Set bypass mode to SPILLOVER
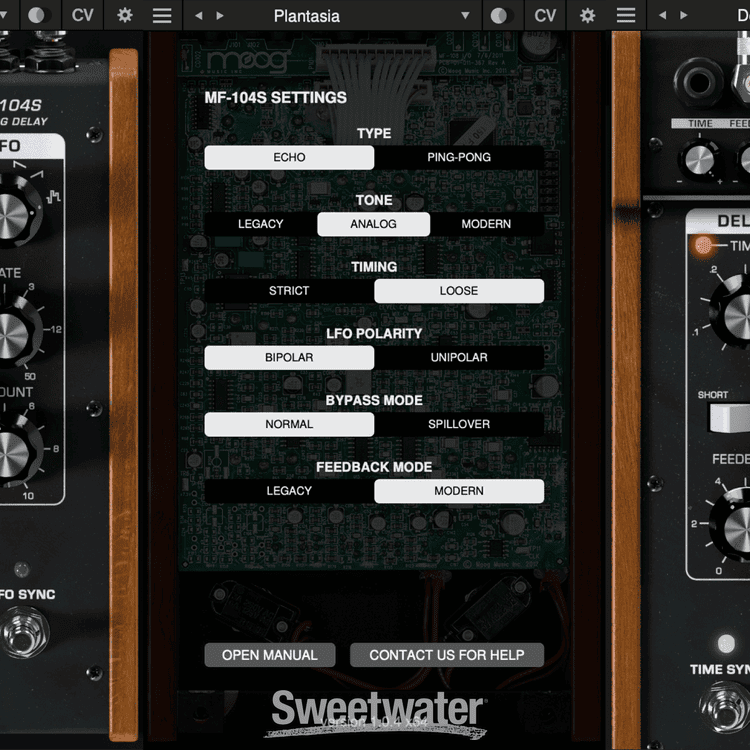The width and height of the screenshot is (750, 750). point(459,424)
